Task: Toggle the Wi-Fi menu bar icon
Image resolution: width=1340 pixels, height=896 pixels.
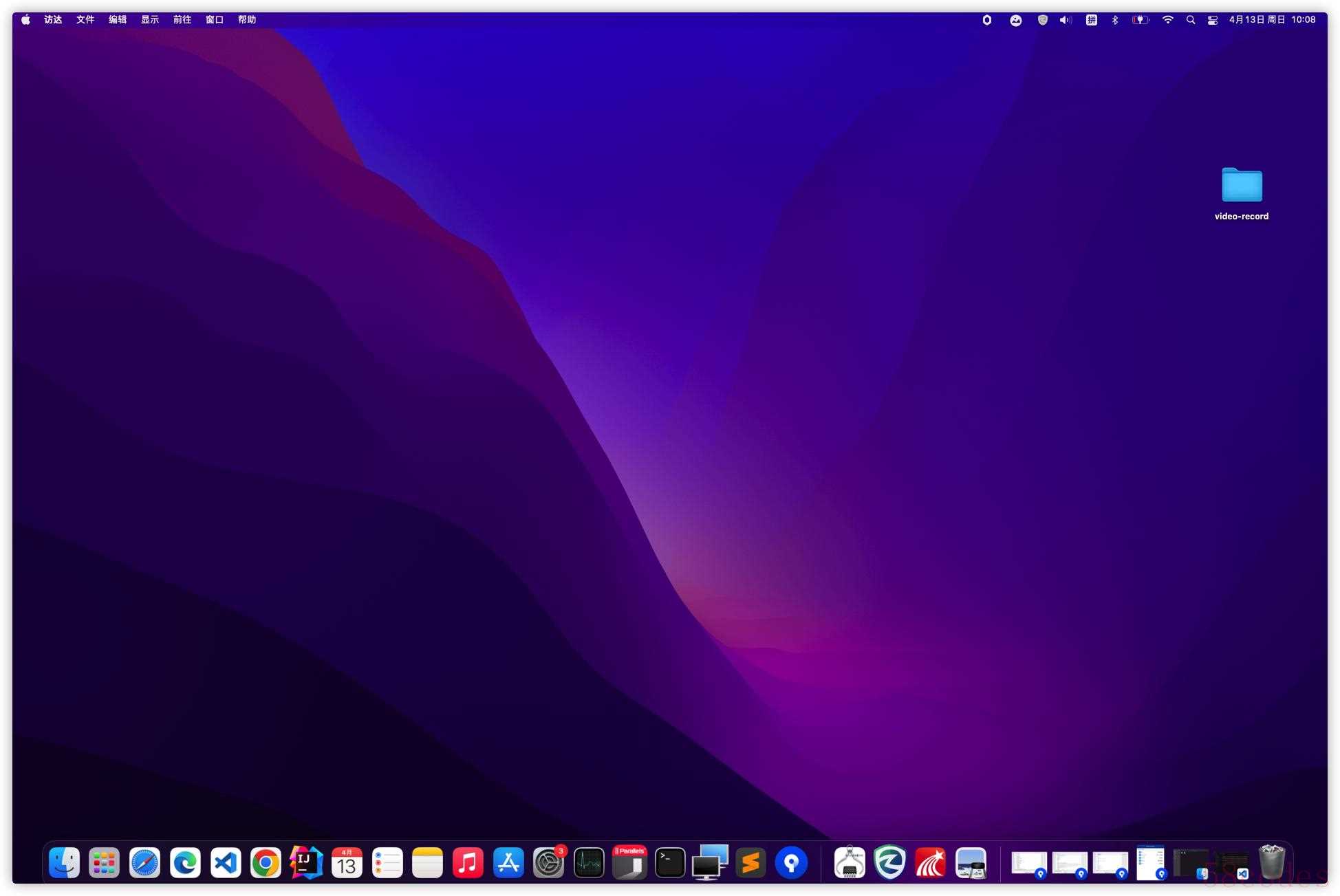Action: point(1167,20)
